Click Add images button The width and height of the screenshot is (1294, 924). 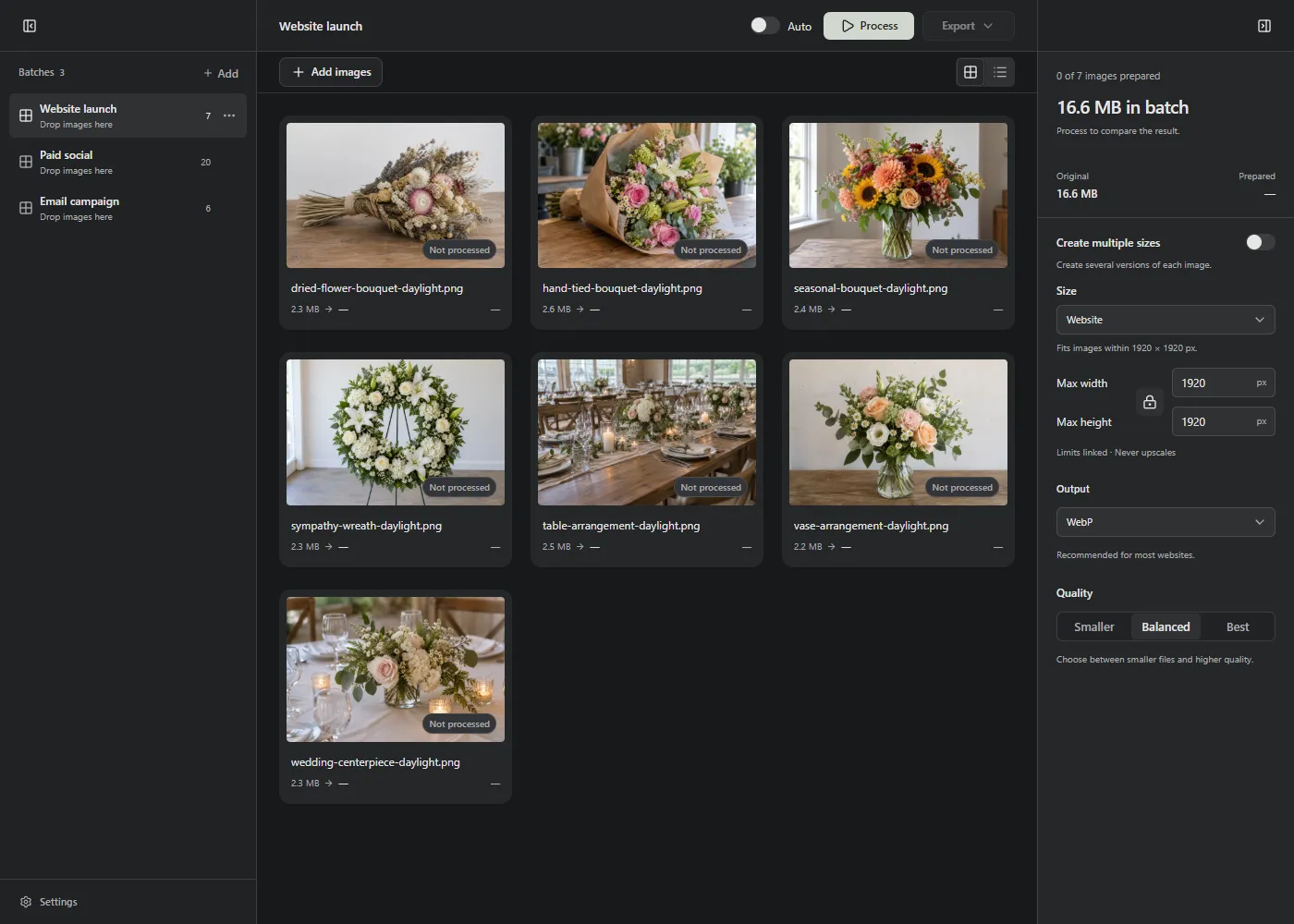(331, 72)
